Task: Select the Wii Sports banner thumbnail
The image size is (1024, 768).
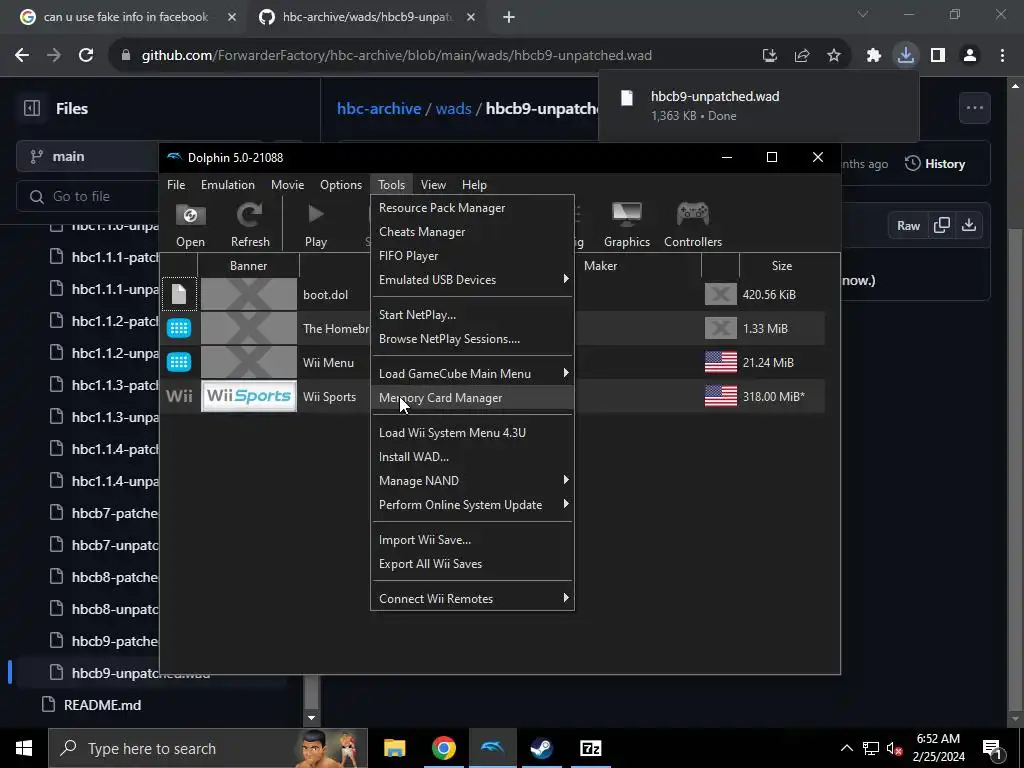Action: (x=249, y=396)
